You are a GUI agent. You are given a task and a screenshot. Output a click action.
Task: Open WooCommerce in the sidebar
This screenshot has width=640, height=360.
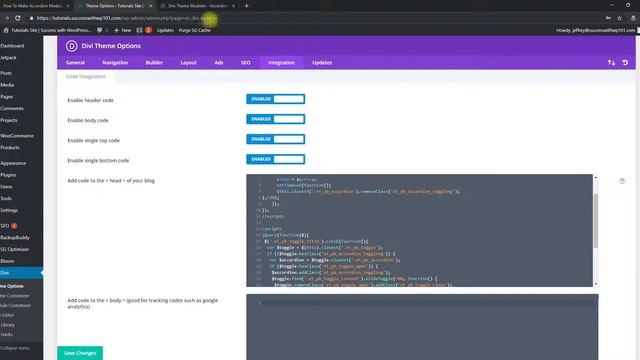tap(17, 136)
